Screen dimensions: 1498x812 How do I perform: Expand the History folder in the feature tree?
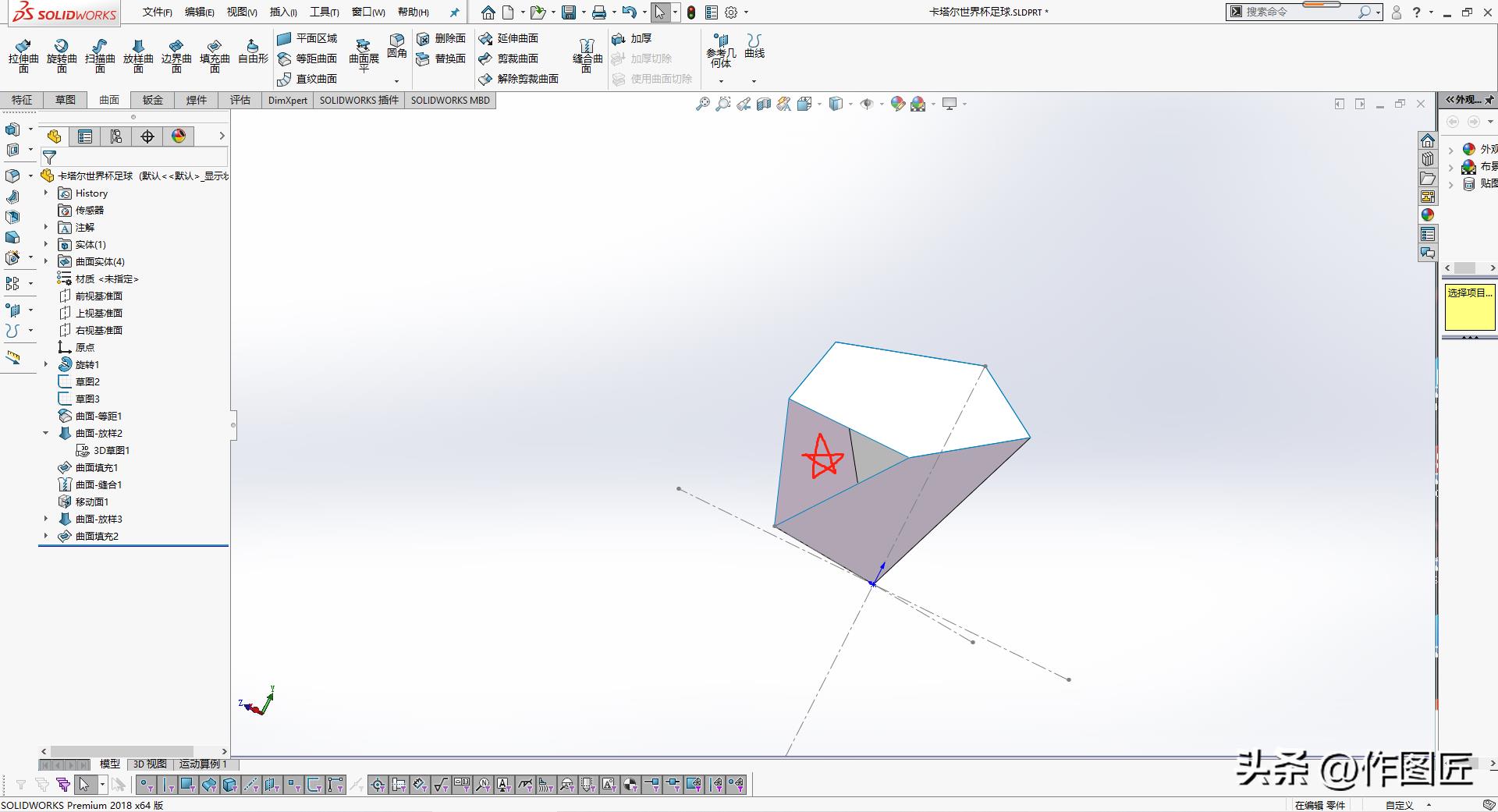point(46,193)
